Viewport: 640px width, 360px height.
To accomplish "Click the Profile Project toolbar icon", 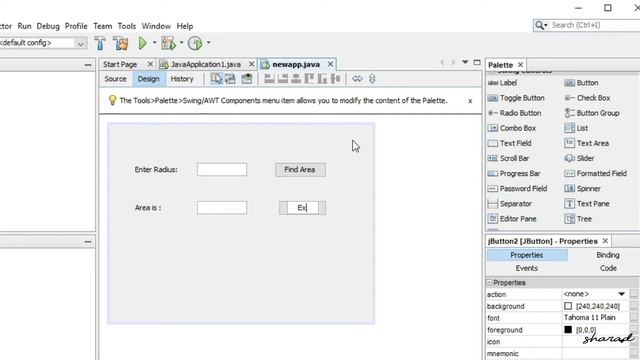I will 195,43.
